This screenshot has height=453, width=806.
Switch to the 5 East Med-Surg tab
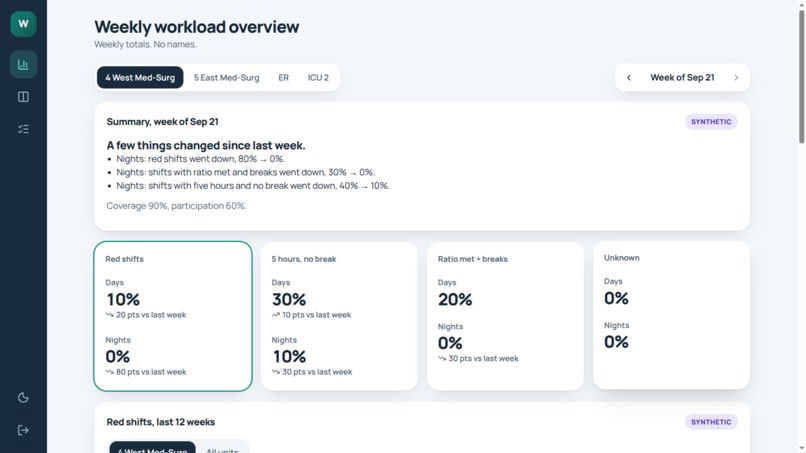click(226, 78)
